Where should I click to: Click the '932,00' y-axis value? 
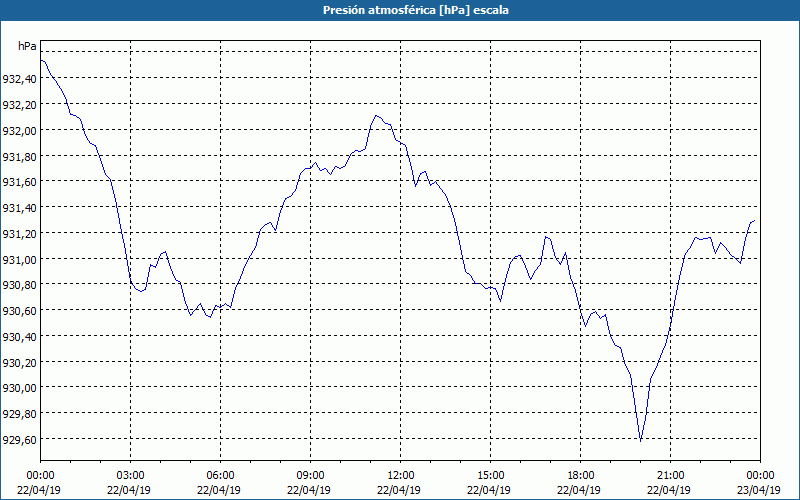click(19, 130)
